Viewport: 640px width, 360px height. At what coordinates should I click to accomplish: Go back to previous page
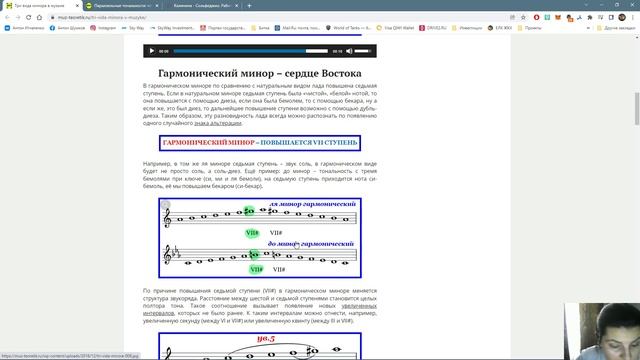[x=7, y=18]
